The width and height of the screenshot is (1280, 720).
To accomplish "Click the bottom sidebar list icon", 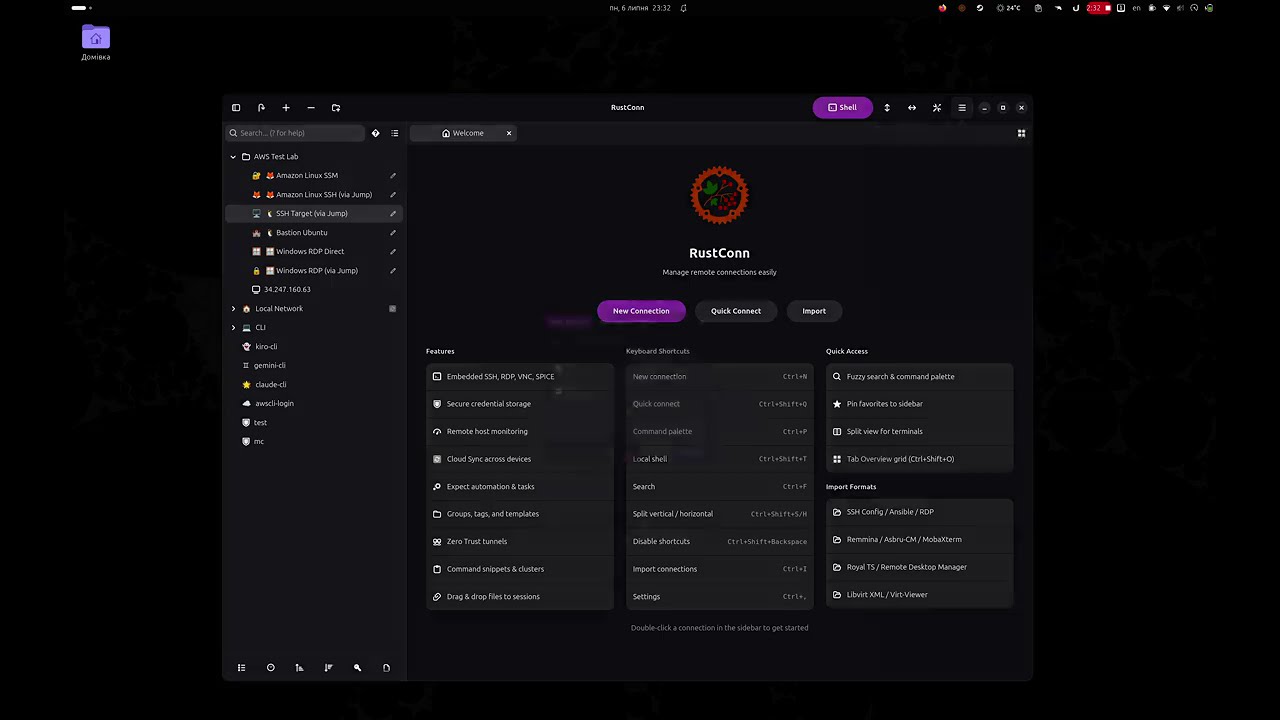I will [x=241, y=668].
